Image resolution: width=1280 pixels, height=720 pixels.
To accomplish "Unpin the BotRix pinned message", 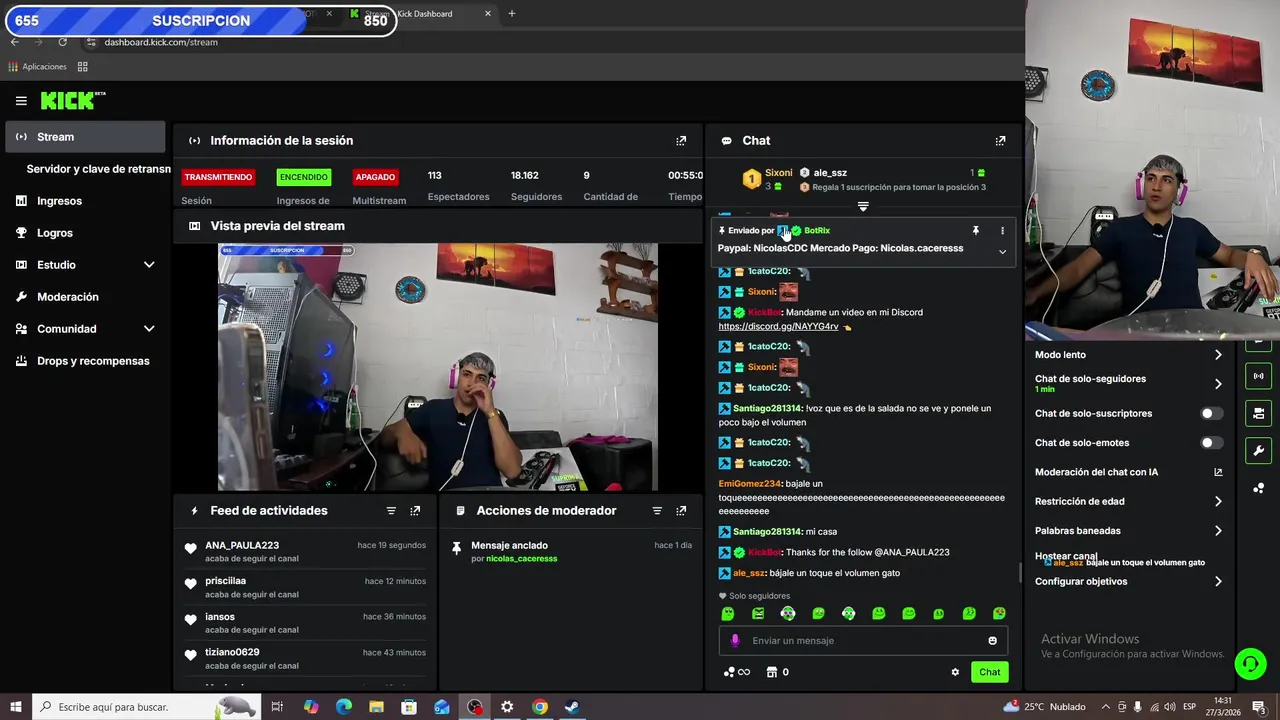I will (x=976, y=231).
